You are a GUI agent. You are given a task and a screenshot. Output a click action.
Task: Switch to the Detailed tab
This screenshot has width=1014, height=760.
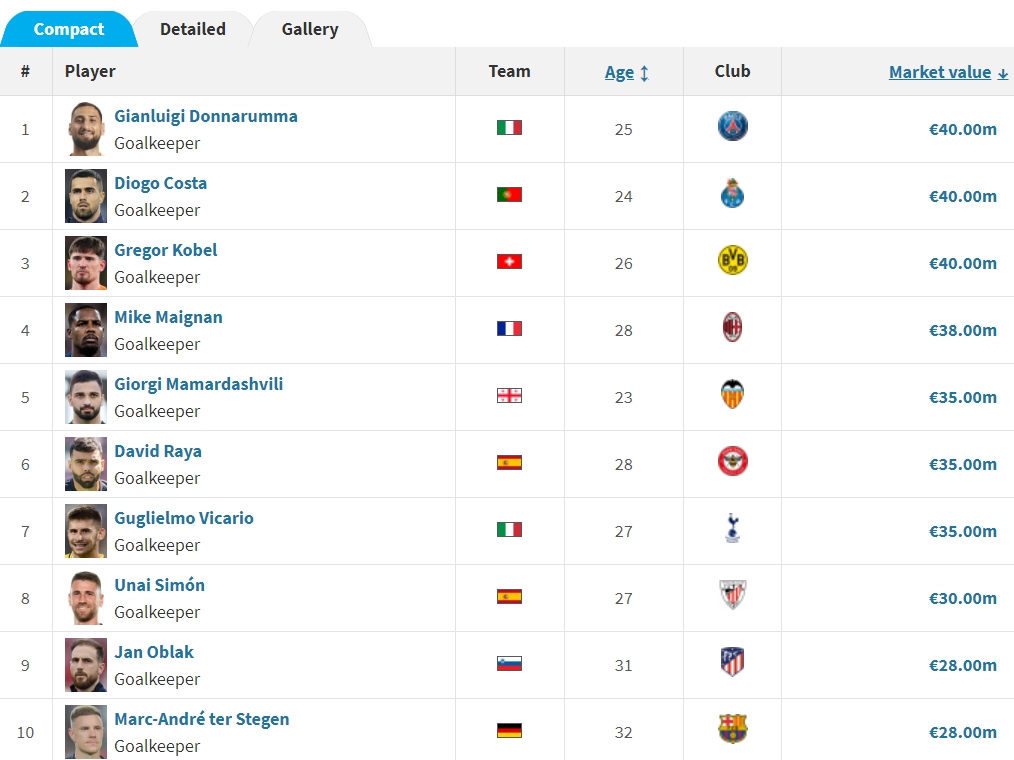click(193, 29)
